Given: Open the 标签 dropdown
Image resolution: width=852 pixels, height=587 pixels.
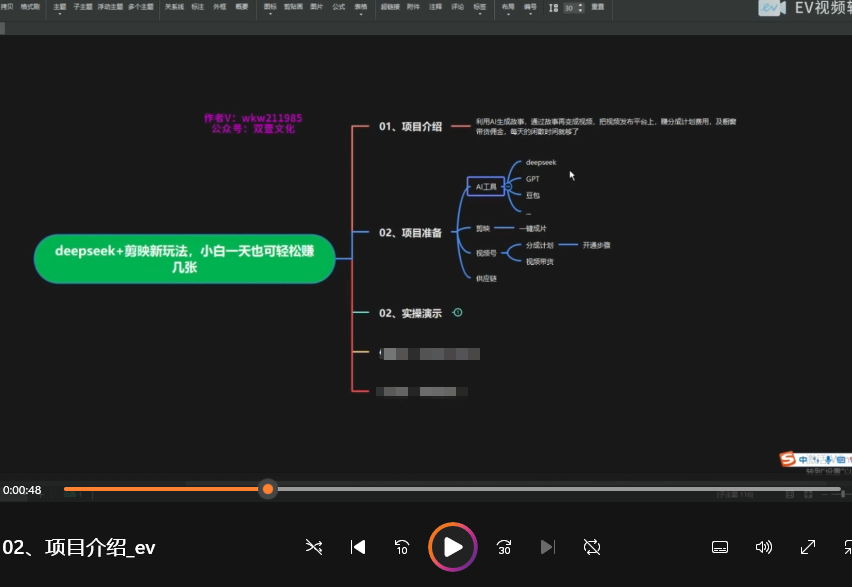Looking at the screenshot, I should point(480,8).
